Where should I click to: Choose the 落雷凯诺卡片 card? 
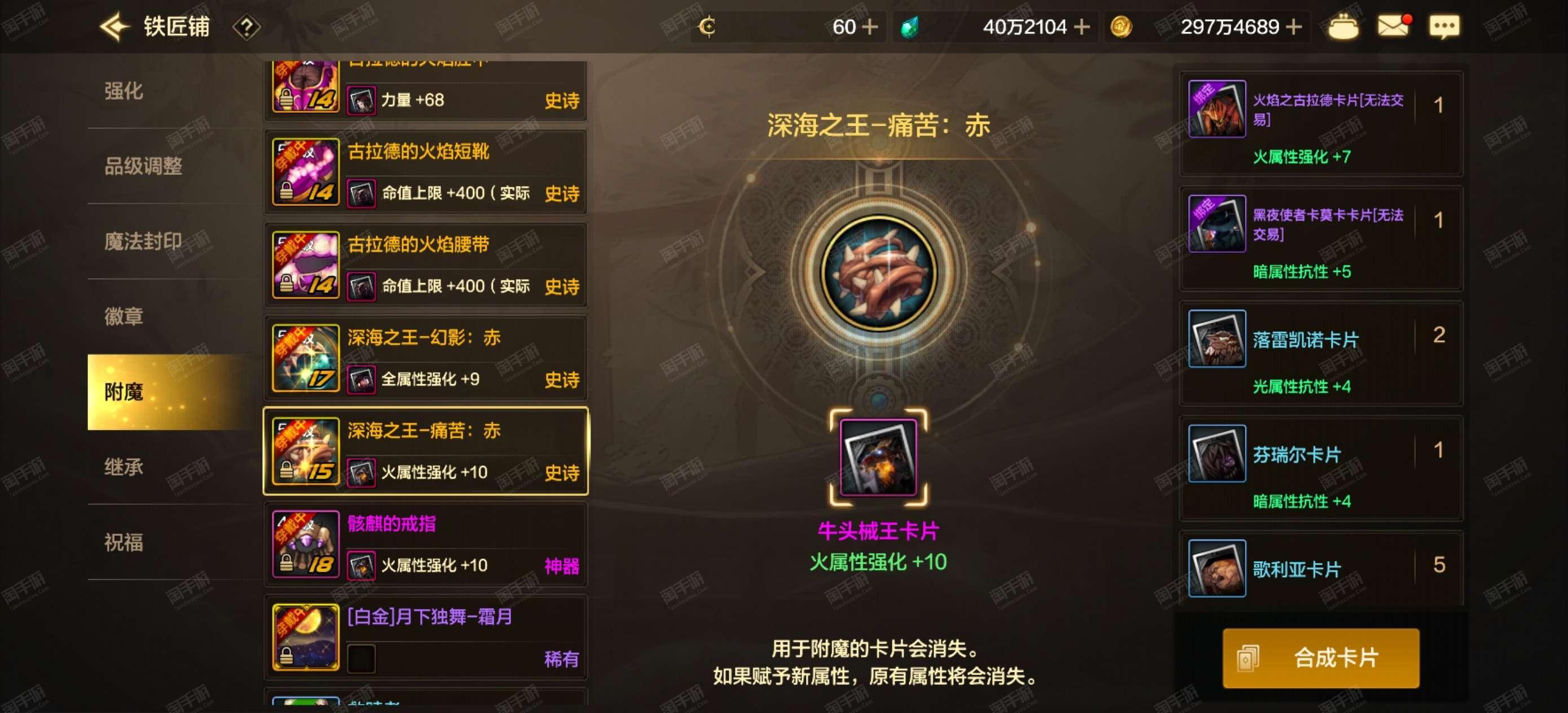point(1320,354)
